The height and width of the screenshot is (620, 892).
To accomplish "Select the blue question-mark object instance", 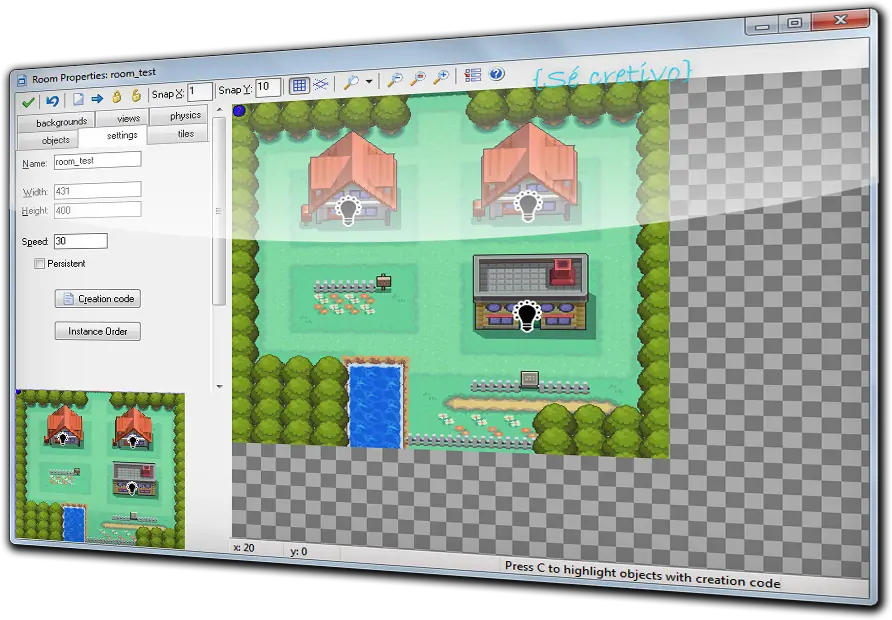I will tap(239, 110).
